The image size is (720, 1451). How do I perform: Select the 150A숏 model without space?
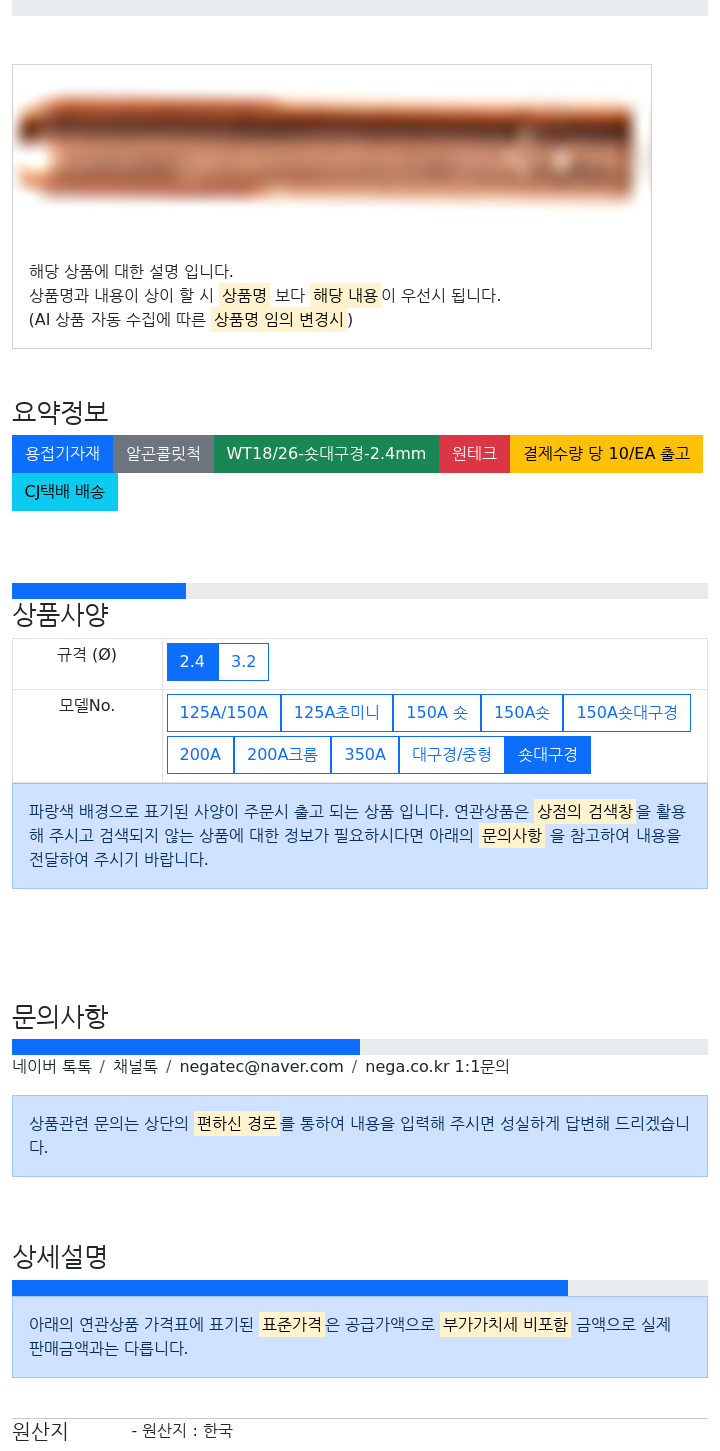coord(522,713)
